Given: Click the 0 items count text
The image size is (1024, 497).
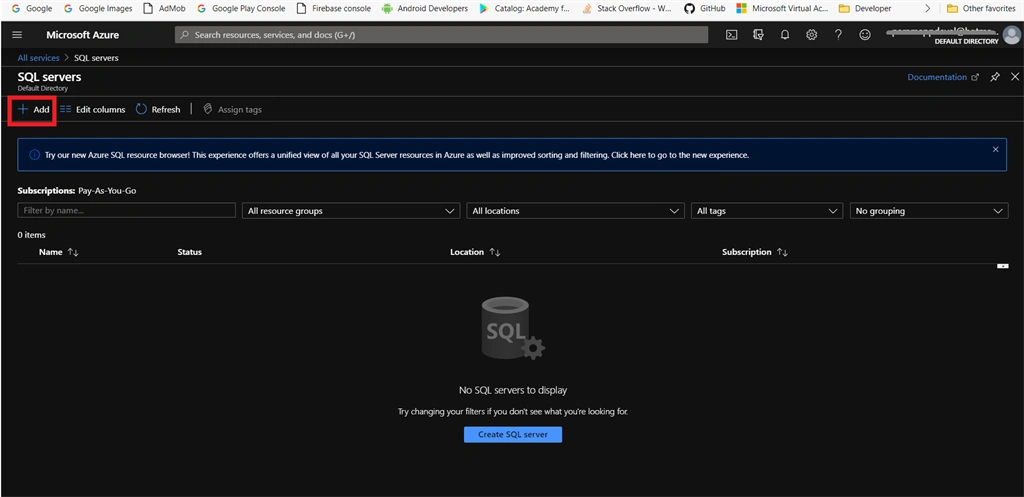Looking at the screenshot, I should coord(31,235).
